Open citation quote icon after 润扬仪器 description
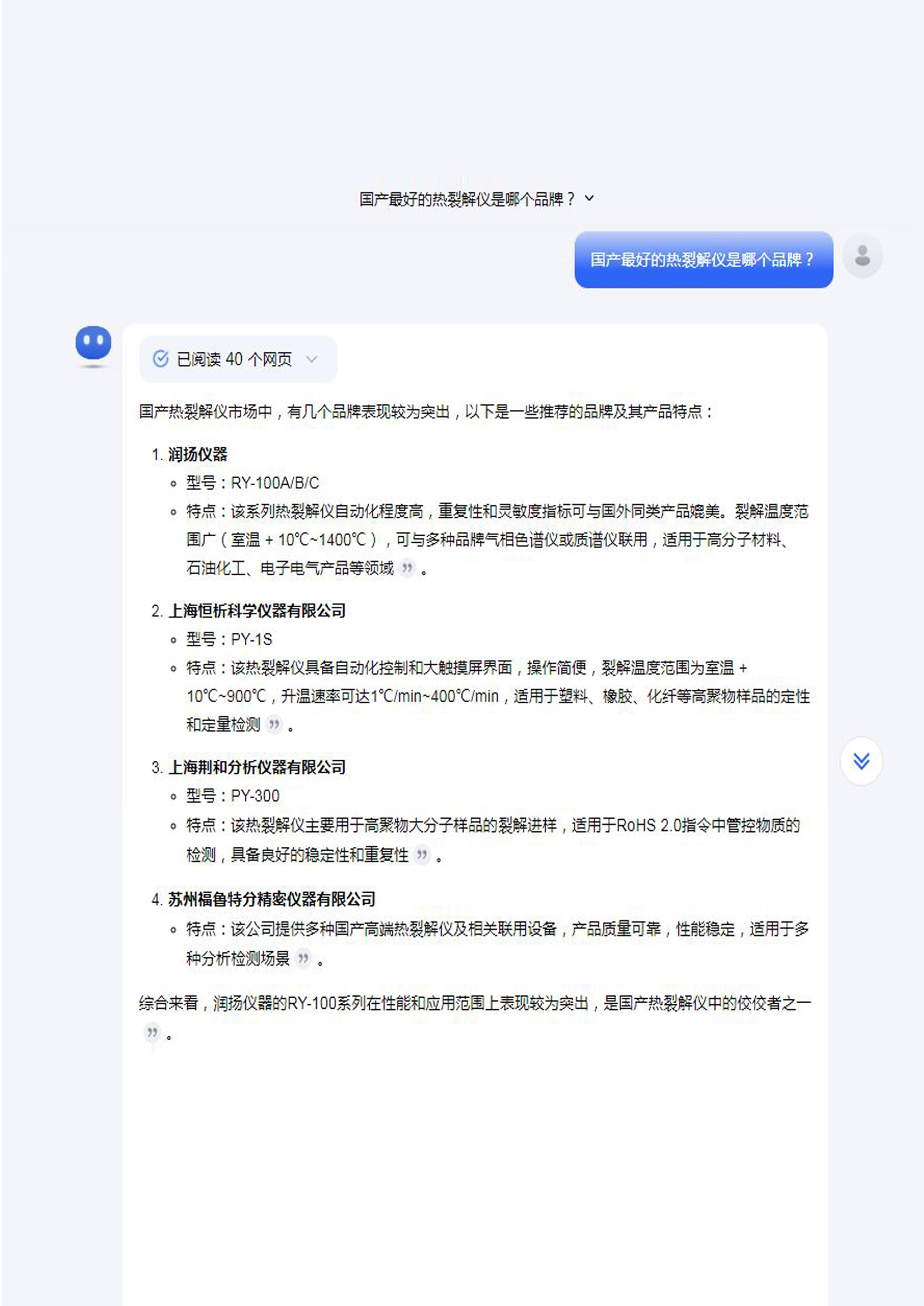The image size is (924, 1306). point(407,568)
